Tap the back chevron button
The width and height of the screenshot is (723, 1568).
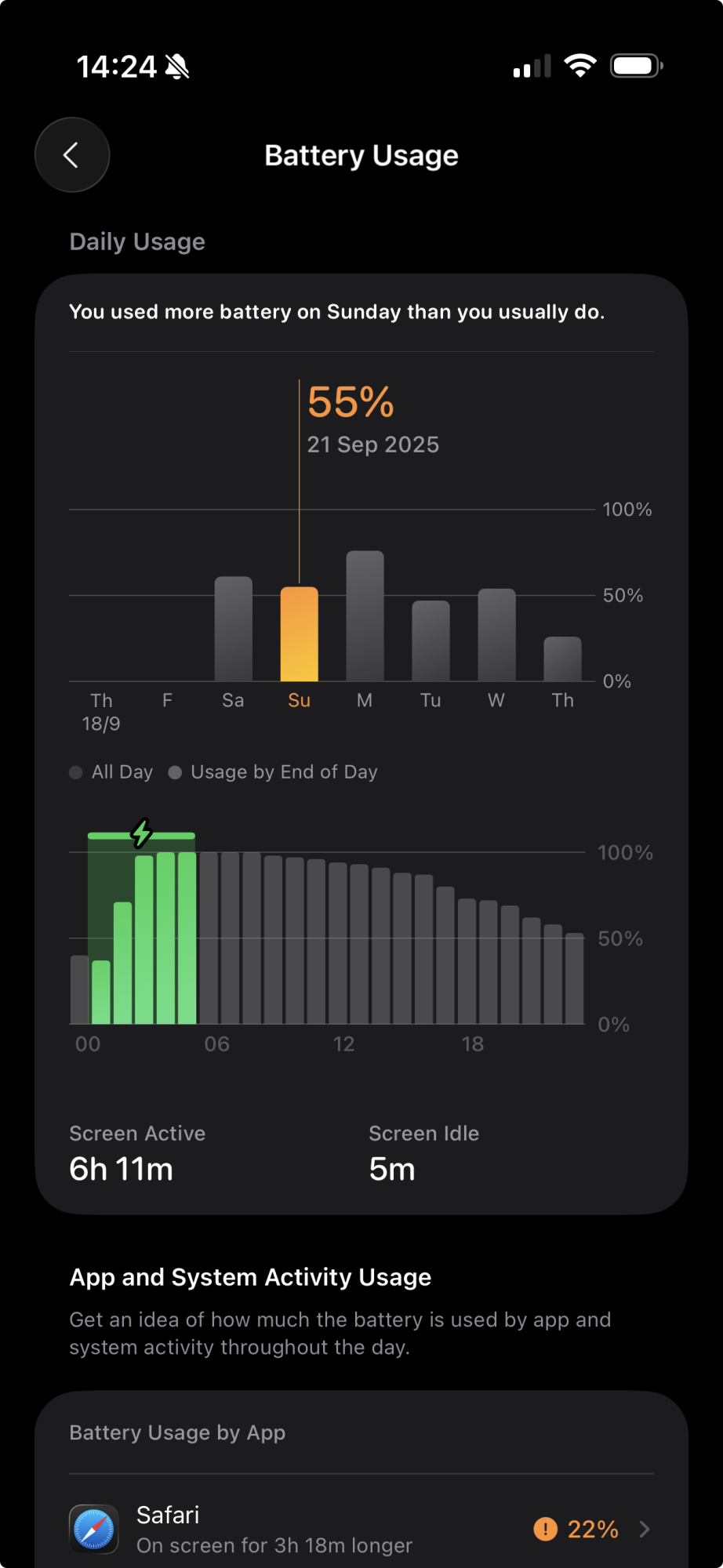point(71,154)
